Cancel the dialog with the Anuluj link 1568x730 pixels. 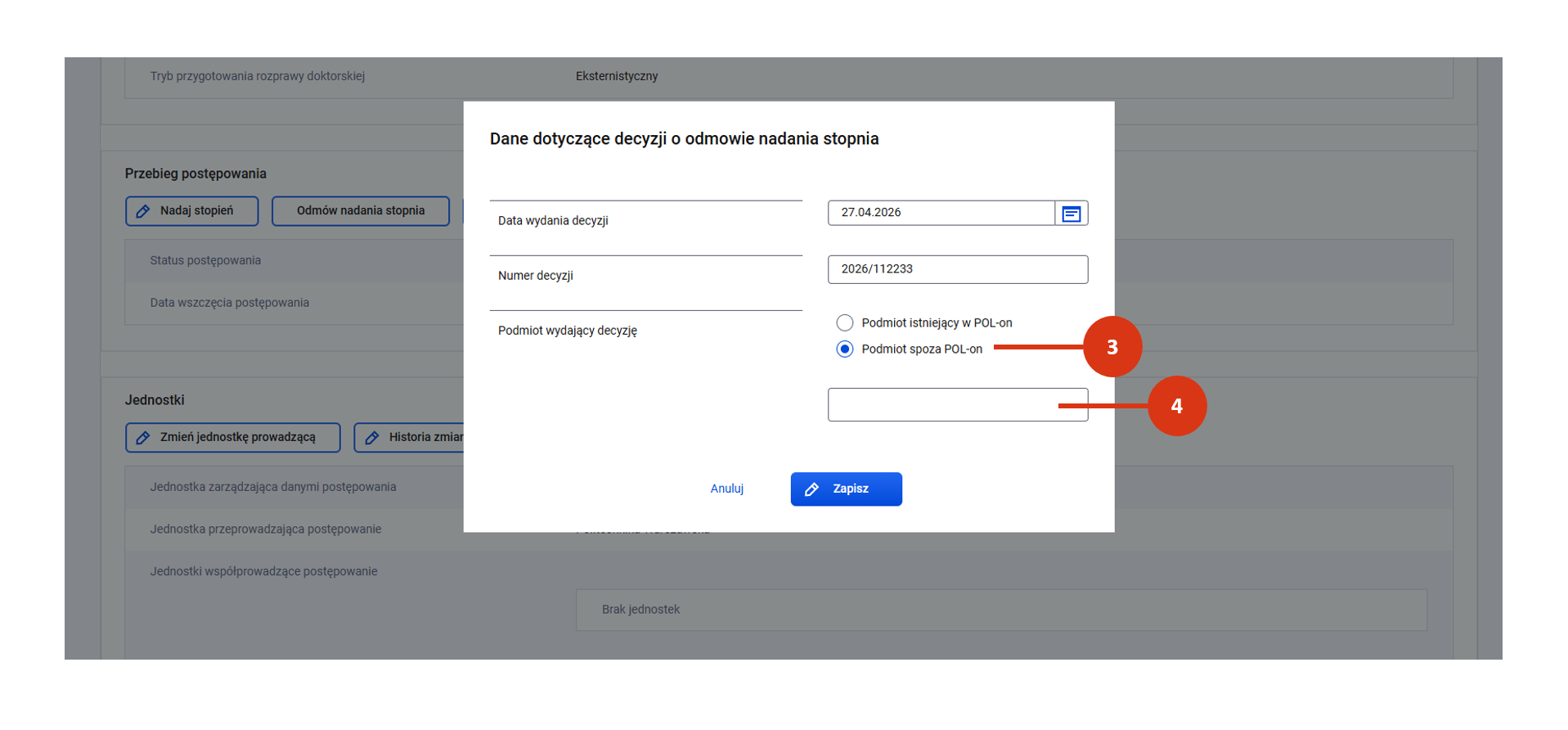pyautogui.click(x=726, y=489)
